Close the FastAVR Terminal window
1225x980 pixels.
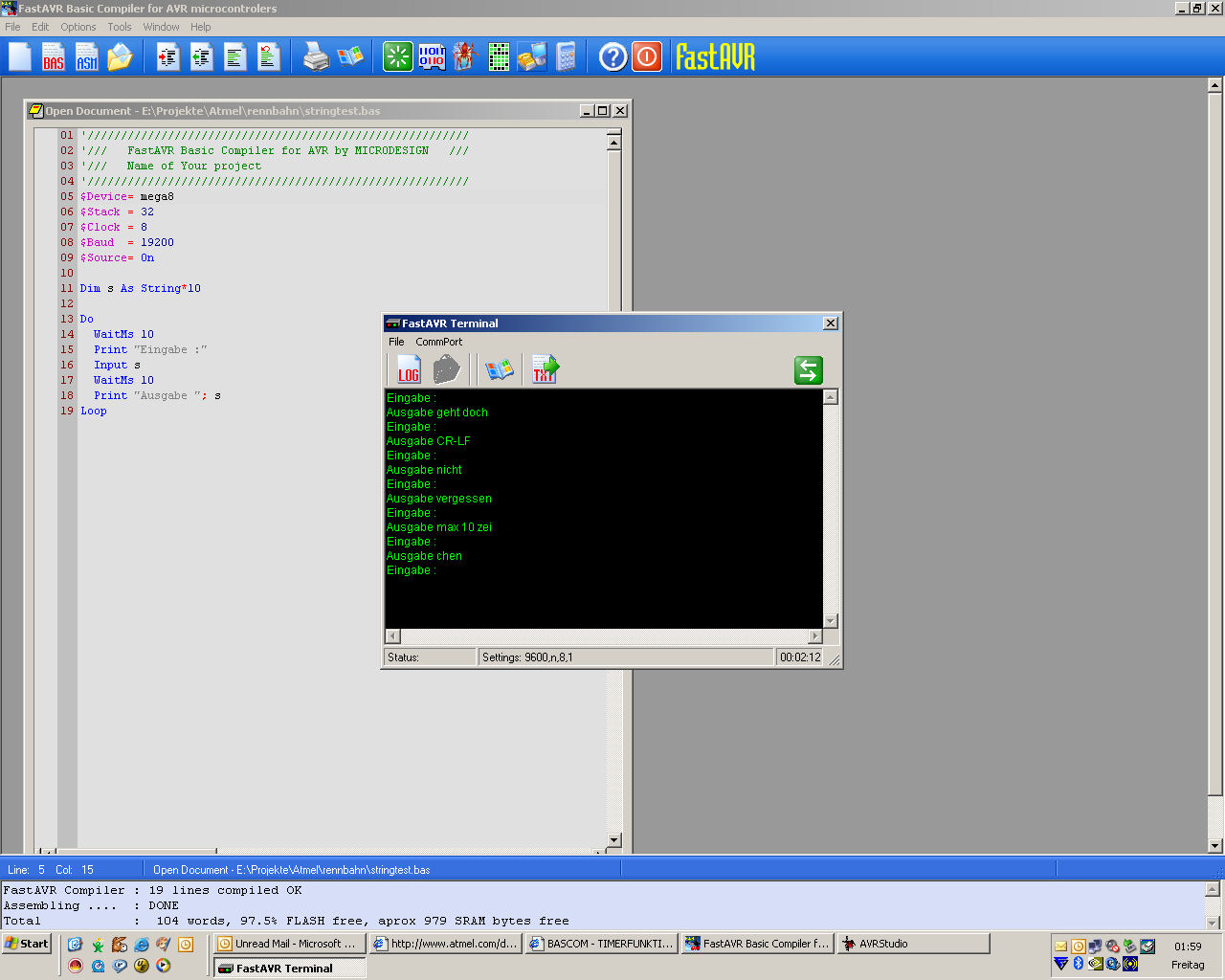pos(831,323)
